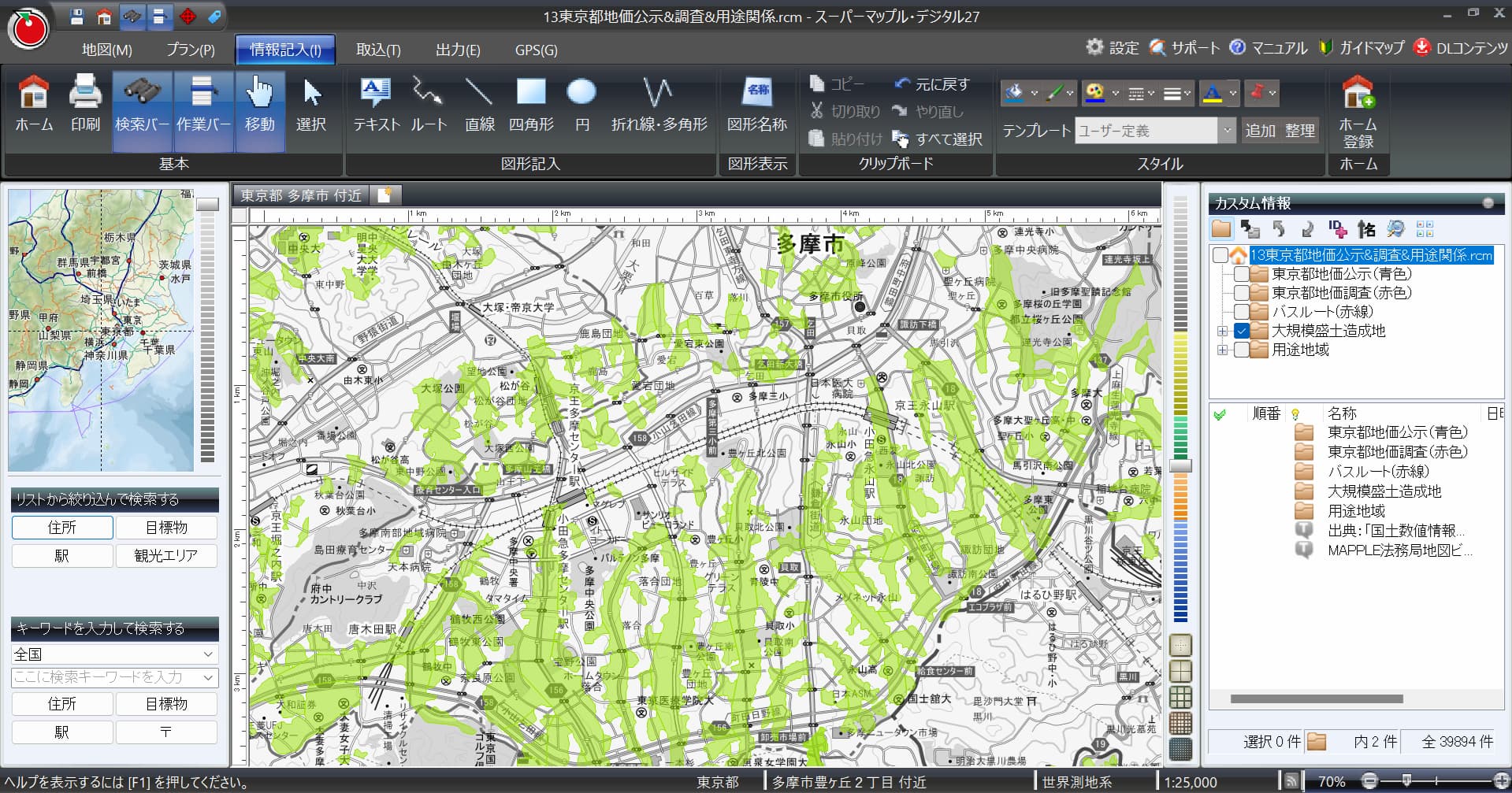Viewport: 1512px width, 793px height.
Task: Open the line thickness dropdown arrow
Action: [x=1187, y=94]
